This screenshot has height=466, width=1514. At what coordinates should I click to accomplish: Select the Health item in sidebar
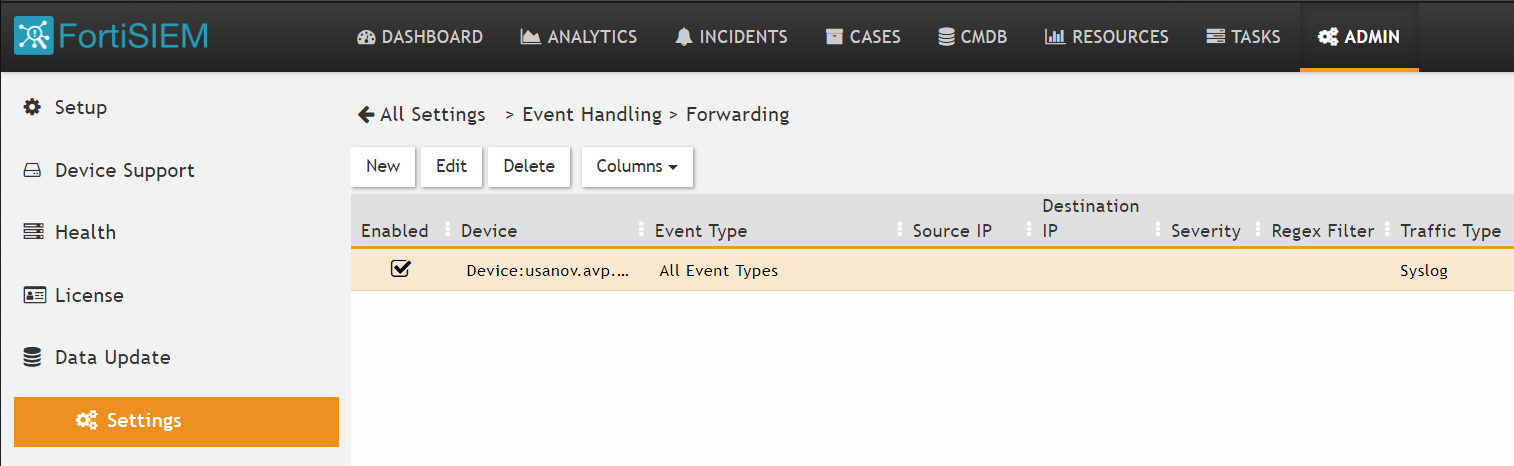(85, 232)
